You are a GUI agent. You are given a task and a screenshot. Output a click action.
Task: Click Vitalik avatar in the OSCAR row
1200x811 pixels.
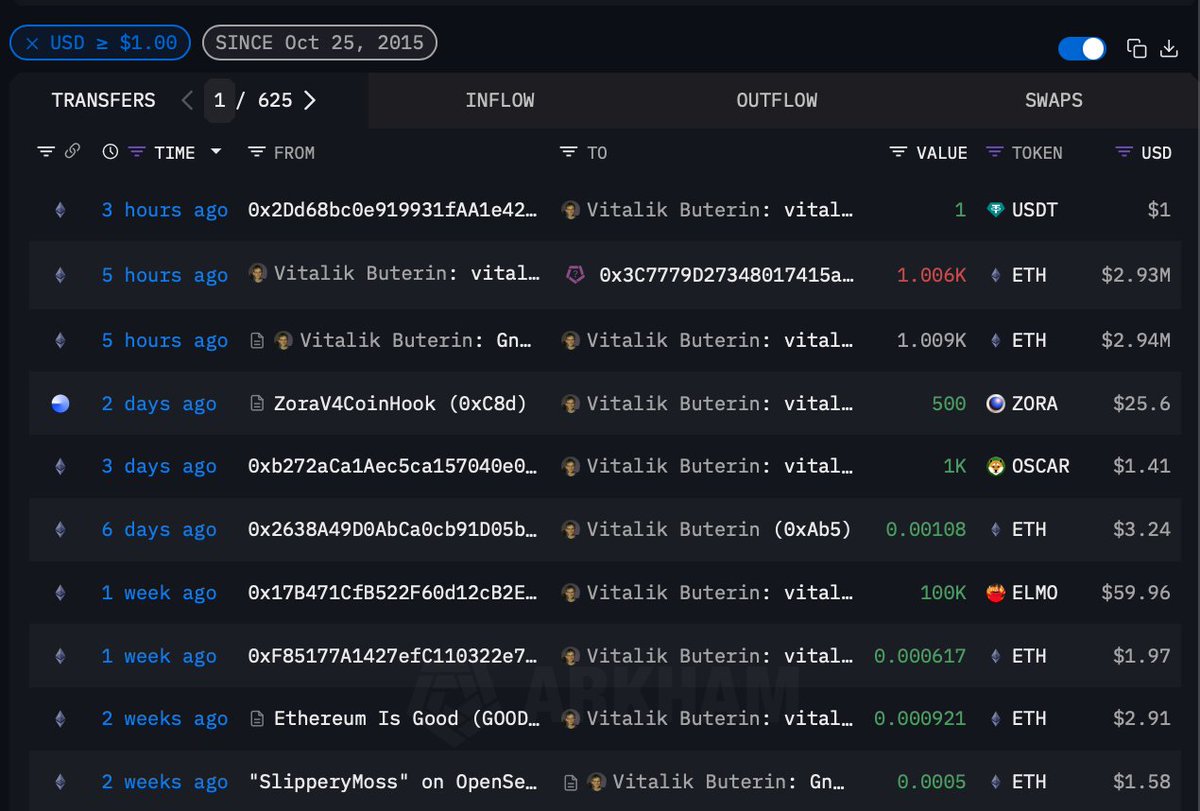click(x=570, y=466)
